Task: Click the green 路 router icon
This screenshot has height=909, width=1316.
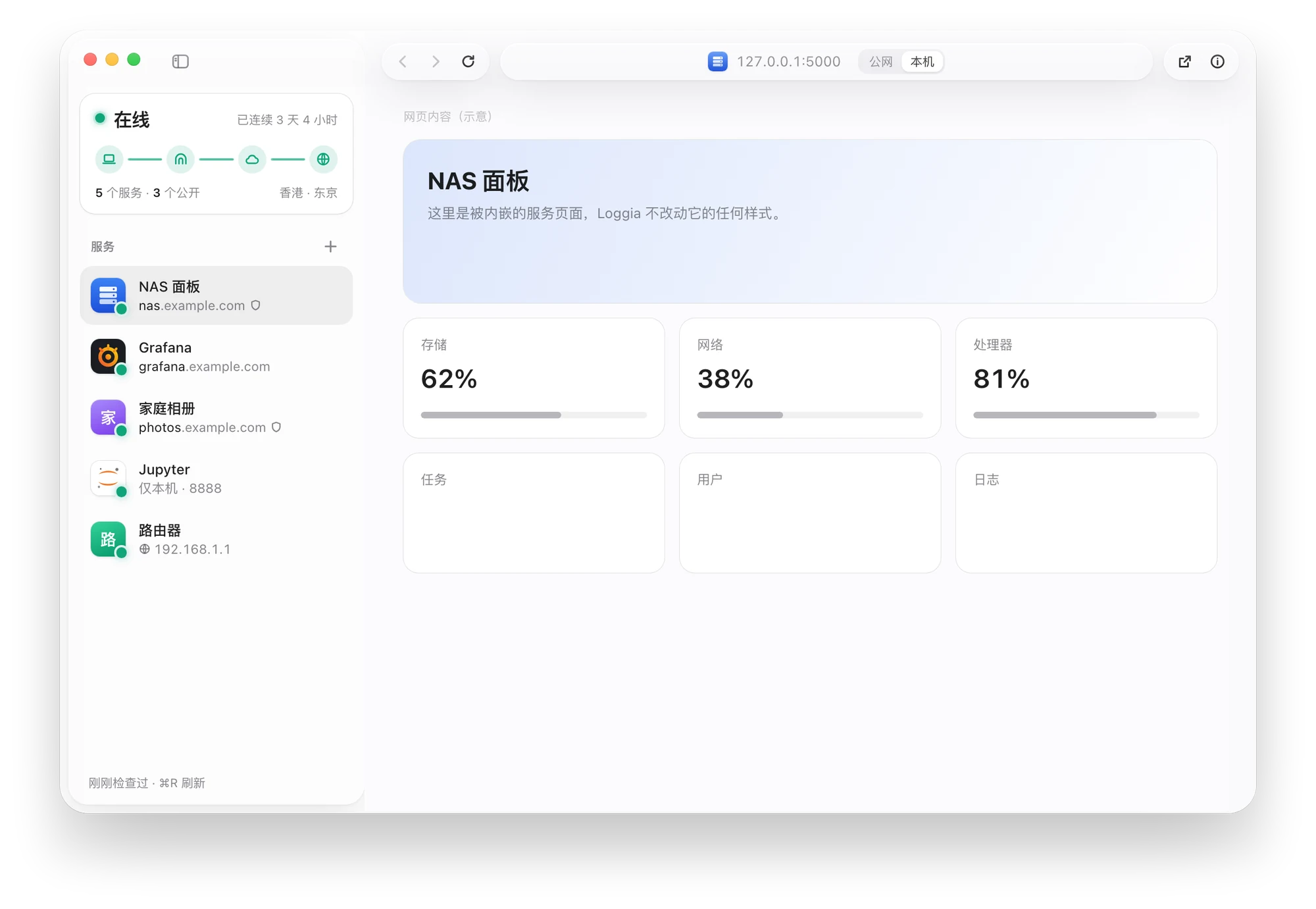Action: (x=108, y=539)
